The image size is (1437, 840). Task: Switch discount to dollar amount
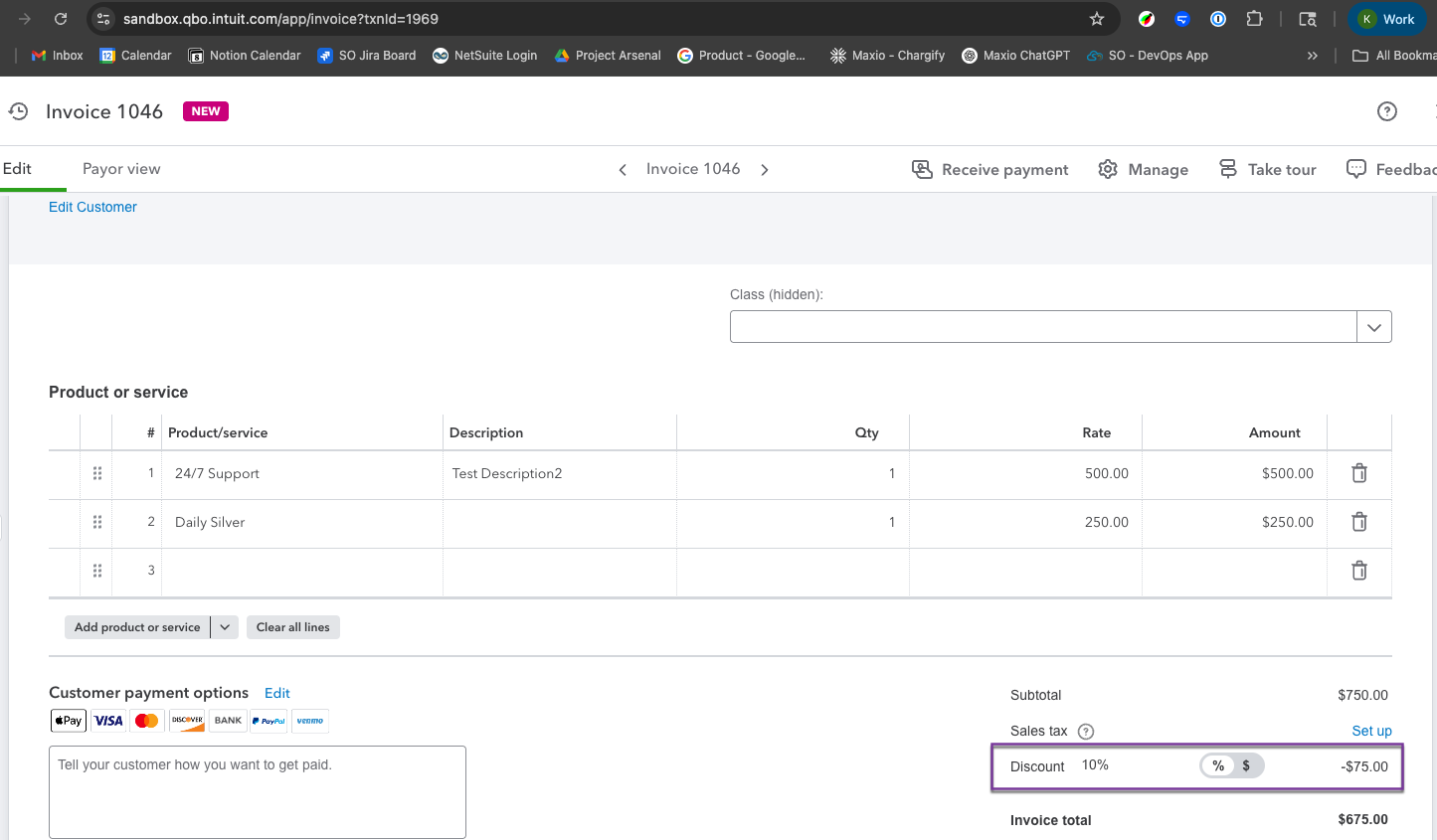click(x=1247, y=765)
